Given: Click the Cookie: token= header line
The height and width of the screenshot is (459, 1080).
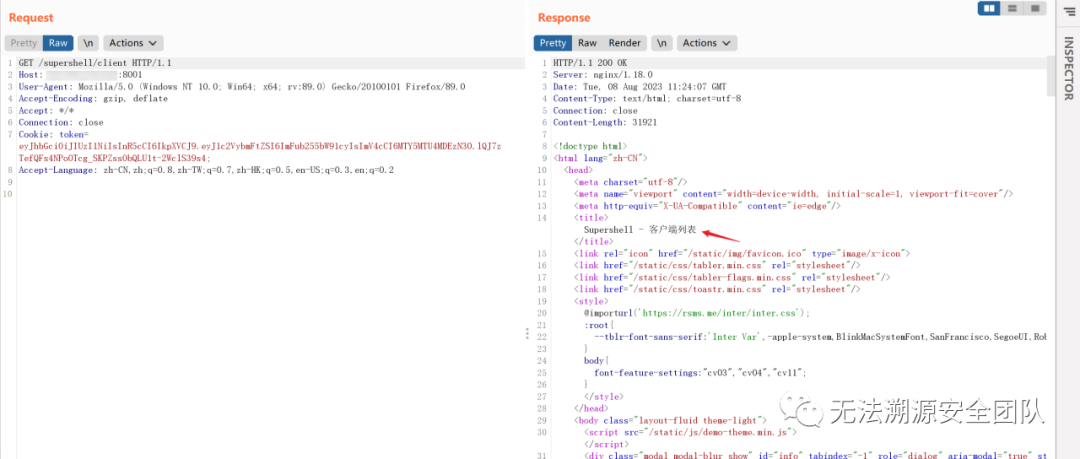Looking at the screenshot, I should click(54, 134).
